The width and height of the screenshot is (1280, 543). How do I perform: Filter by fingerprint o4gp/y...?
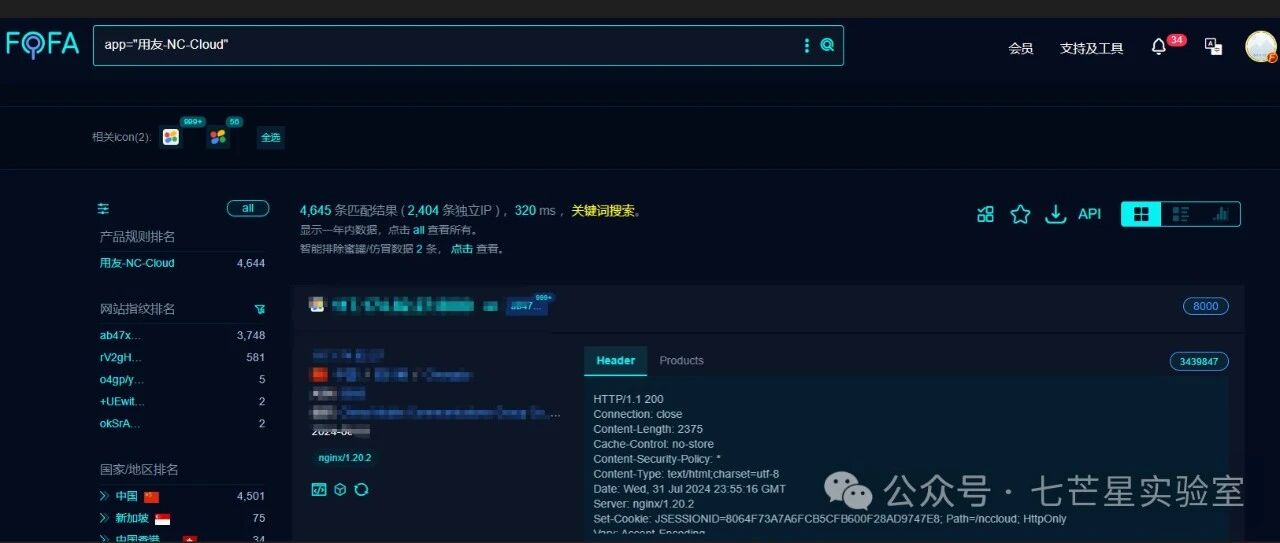122,379
